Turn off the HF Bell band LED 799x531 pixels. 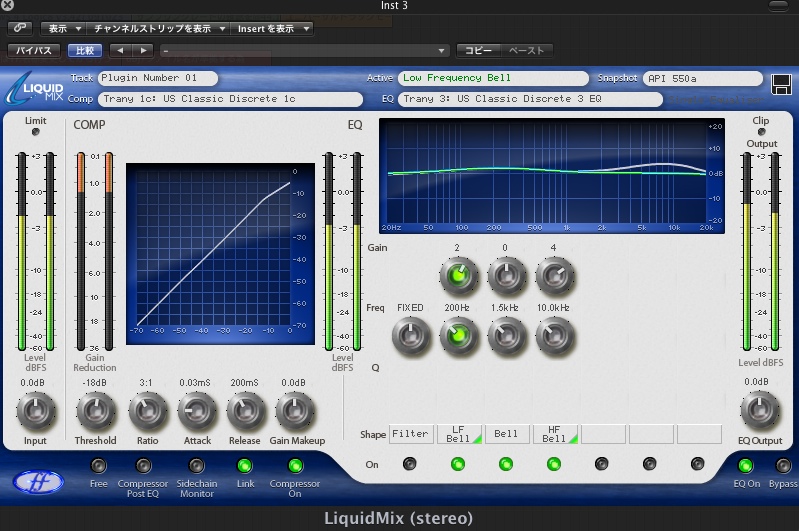coord(553,464)
